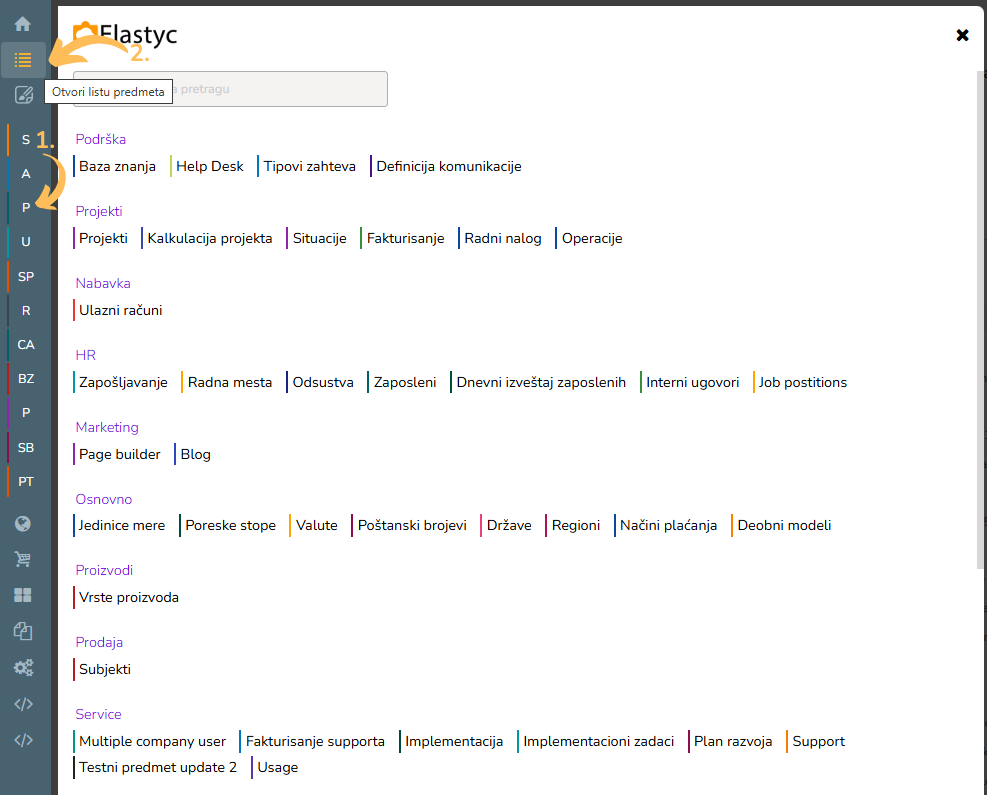Open the globe icon in sidebar

pos(23,524)
